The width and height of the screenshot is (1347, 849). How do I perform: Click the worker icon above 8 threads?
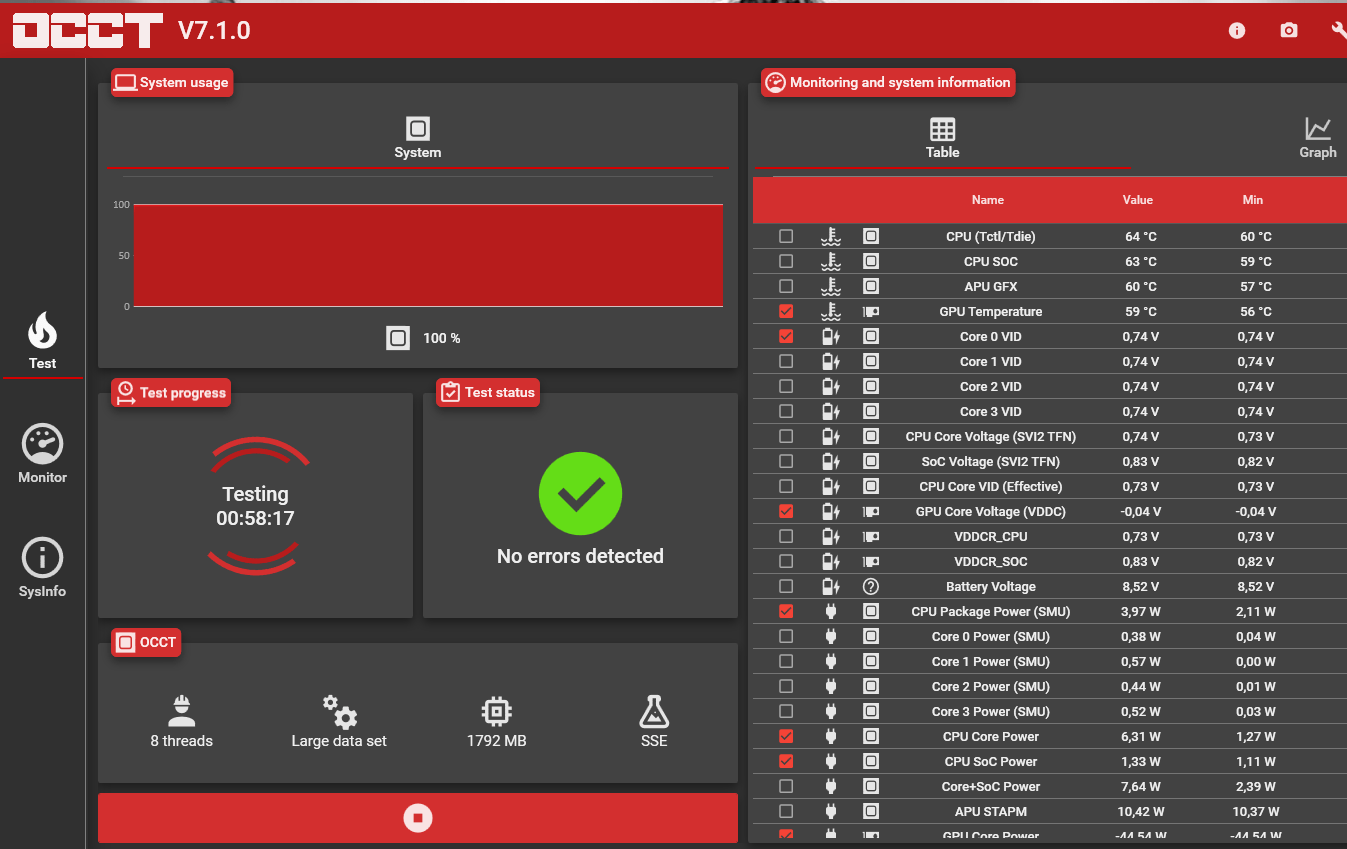pyautogui.click(x=181, y=710)
